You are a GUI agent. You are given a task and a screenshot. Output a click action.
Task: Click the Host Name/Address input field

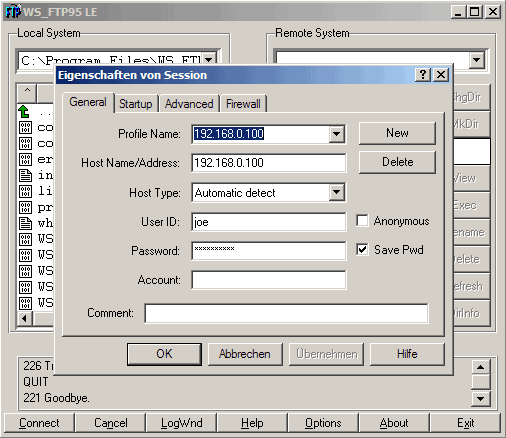click(269, 163)
